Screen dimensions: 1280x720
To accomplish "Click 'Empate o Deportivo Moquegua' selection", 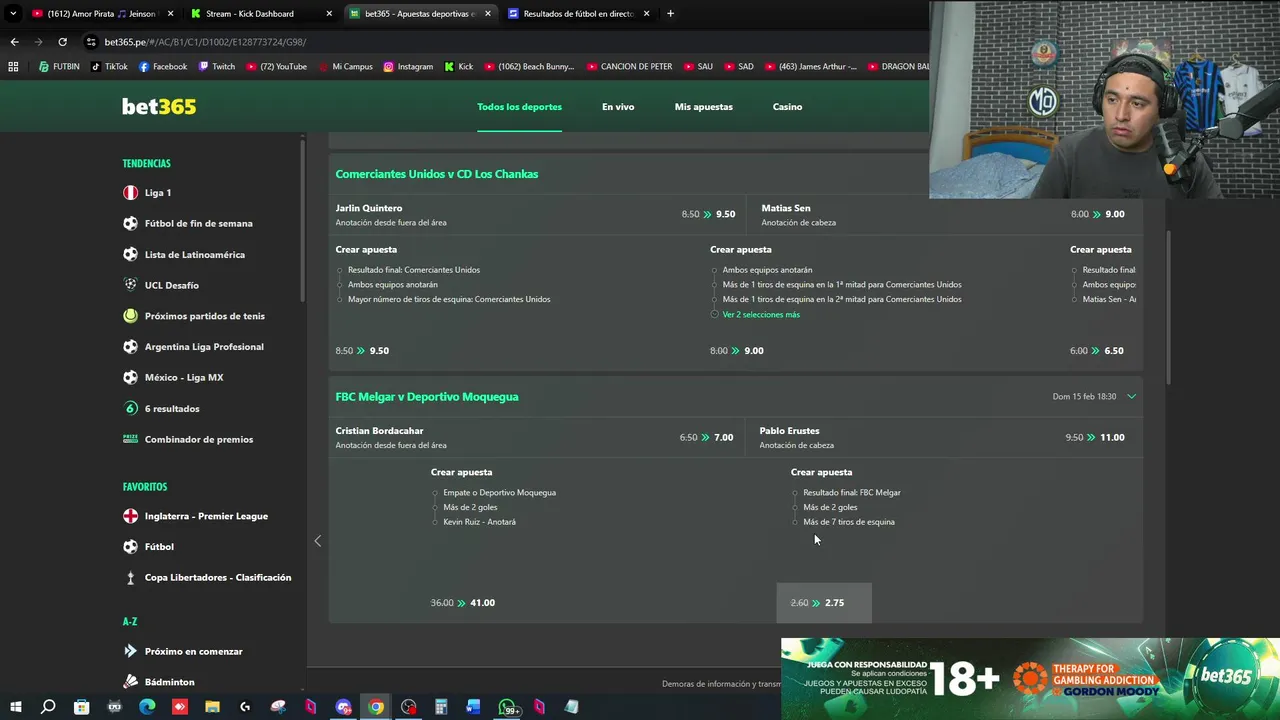I will pyautogui.click(x=499, y=493).
